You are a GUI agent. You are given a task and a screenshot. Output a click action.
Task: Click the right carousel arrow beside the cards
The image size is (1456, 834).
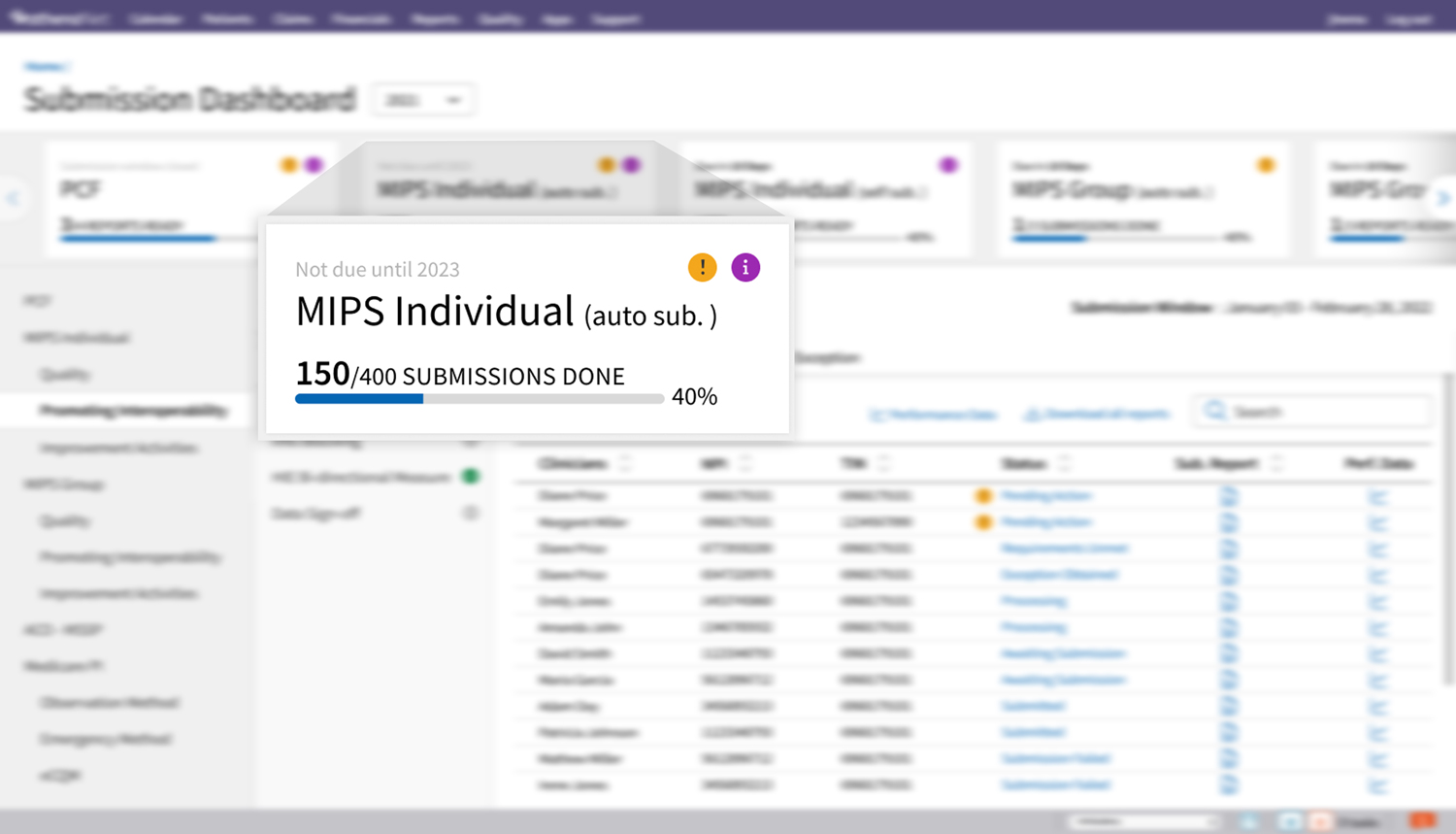1443,198
